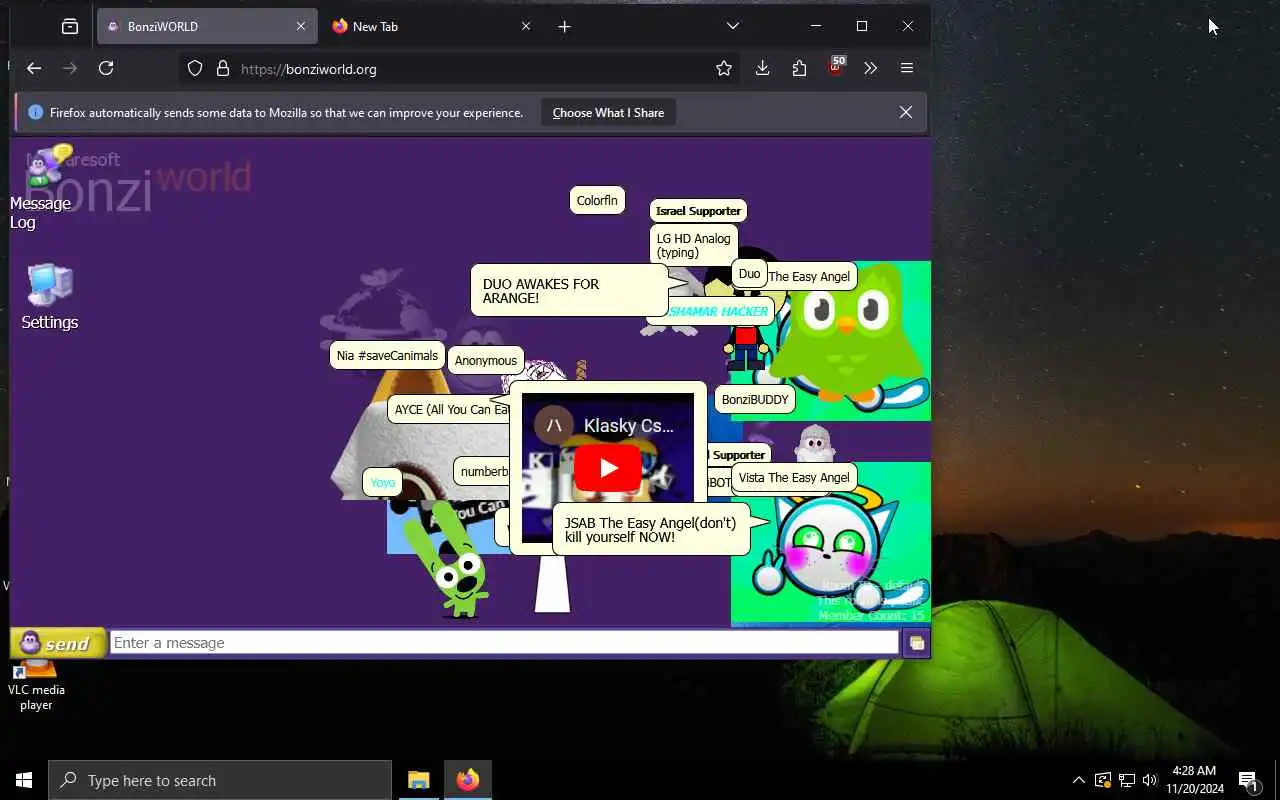Bookmark this page with the star
This screenshot has width=1280, height=800.
tap(724, 68)
